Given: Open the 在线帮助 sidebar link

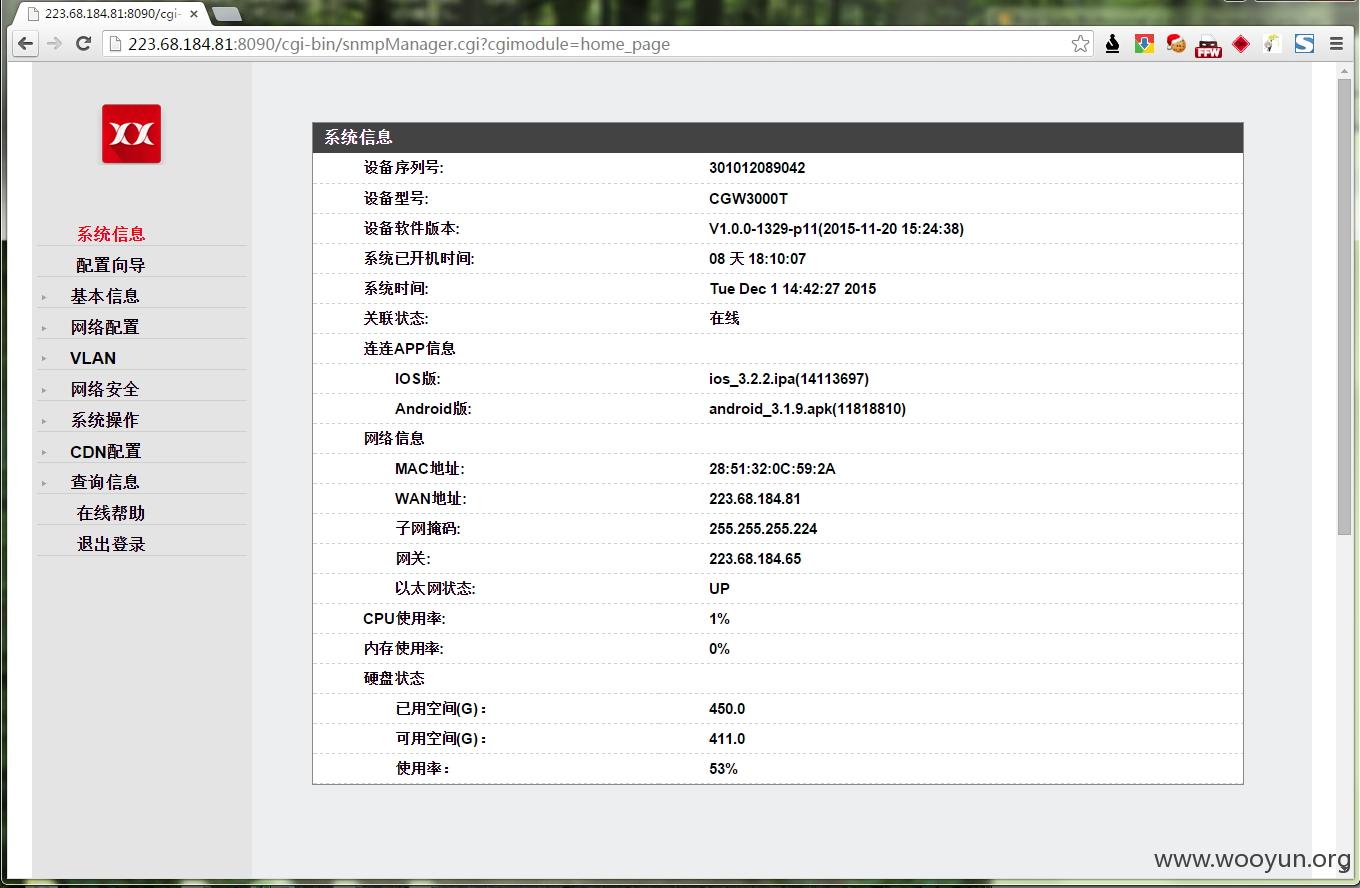Looking at the screenshot, I should pyautogui.click(x=111, y=513).
